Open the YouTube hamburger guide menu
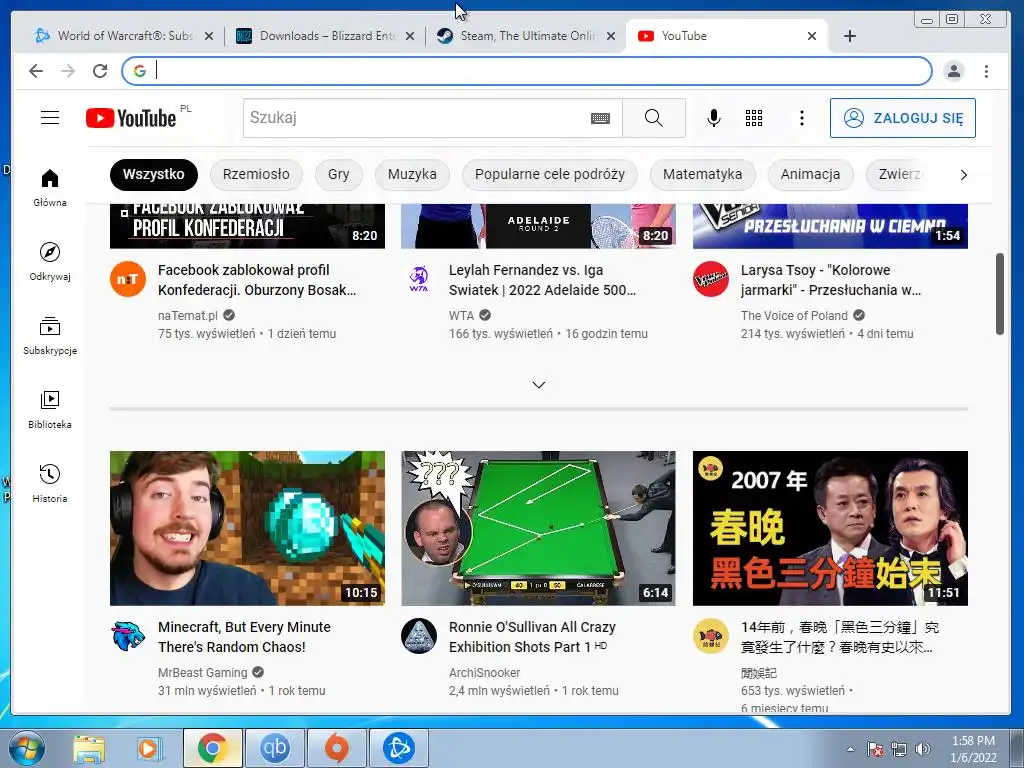Screen dimensions: 1024x768 point(50,118)
